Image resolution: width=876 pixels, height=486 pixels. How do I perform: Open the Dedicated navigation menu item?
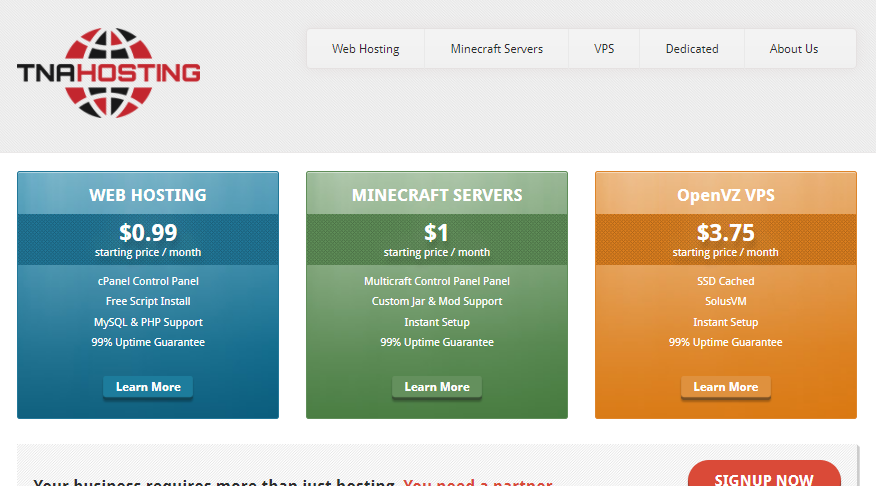[692, 49]
